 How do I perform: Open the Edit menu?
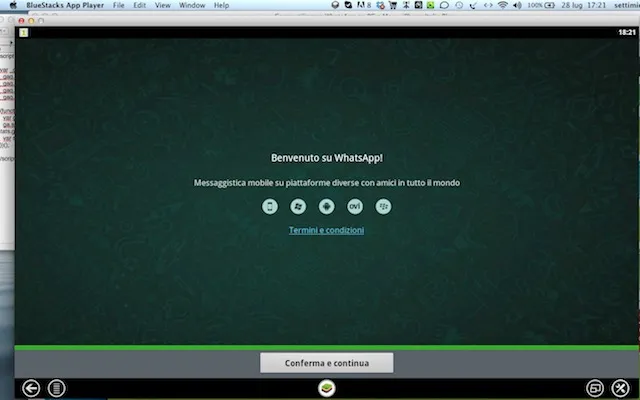coord(140,5)
